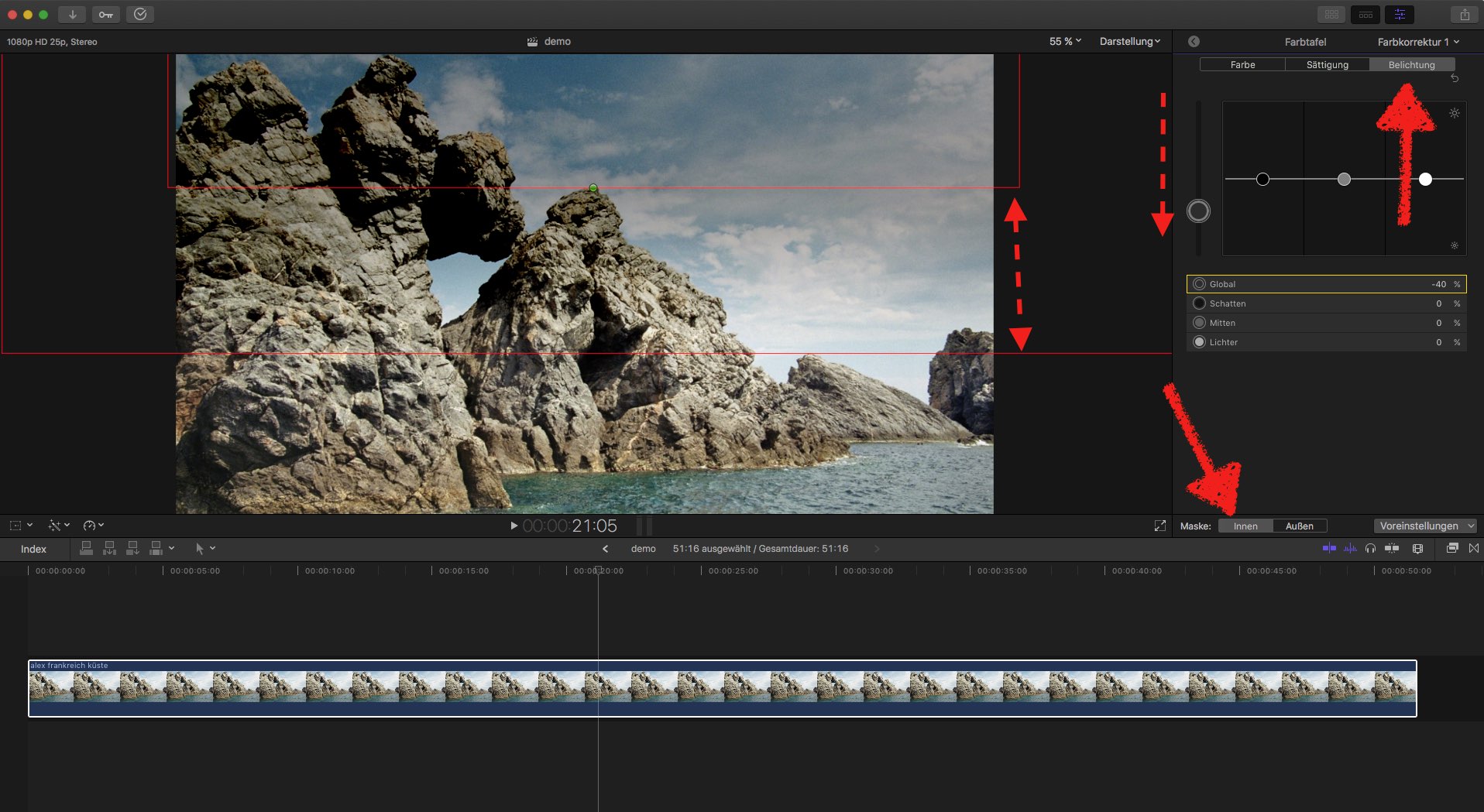Click the headphones solo icon
Image resolution: width=1484 pixels, height=812 pixels.
click(x=1370, y=548)
